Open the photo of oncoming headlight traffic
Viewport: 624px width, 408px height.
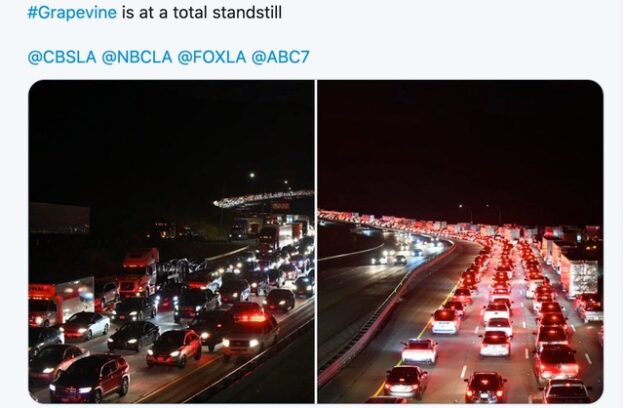[x=171, y=242]
